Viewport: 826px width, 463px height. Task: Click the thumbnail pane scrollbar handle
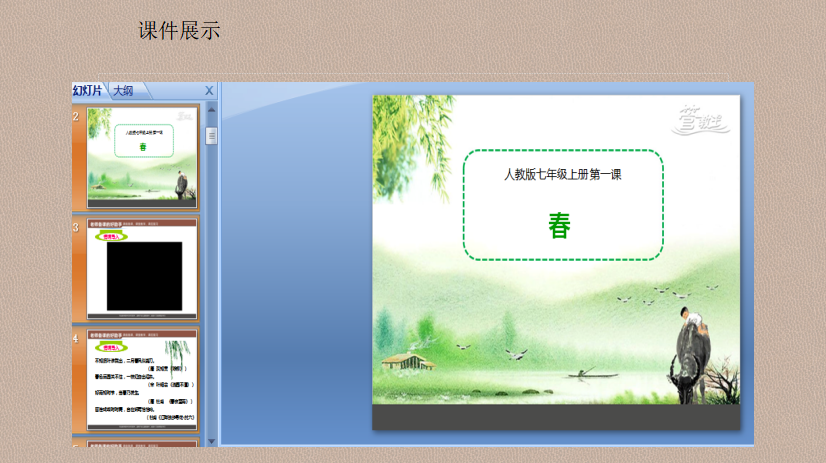click(211, 136)
